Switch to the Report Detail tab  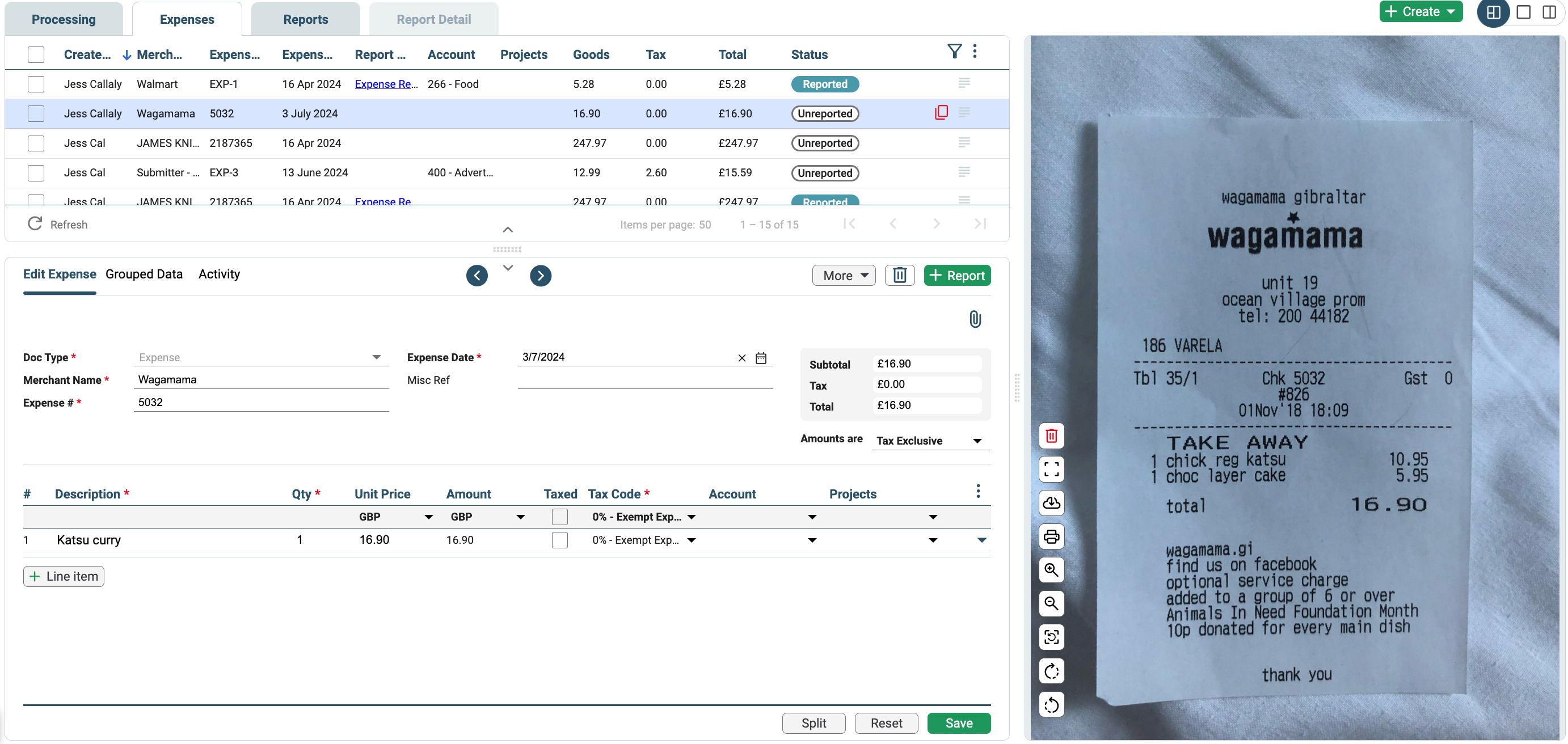tap(433, 19)
